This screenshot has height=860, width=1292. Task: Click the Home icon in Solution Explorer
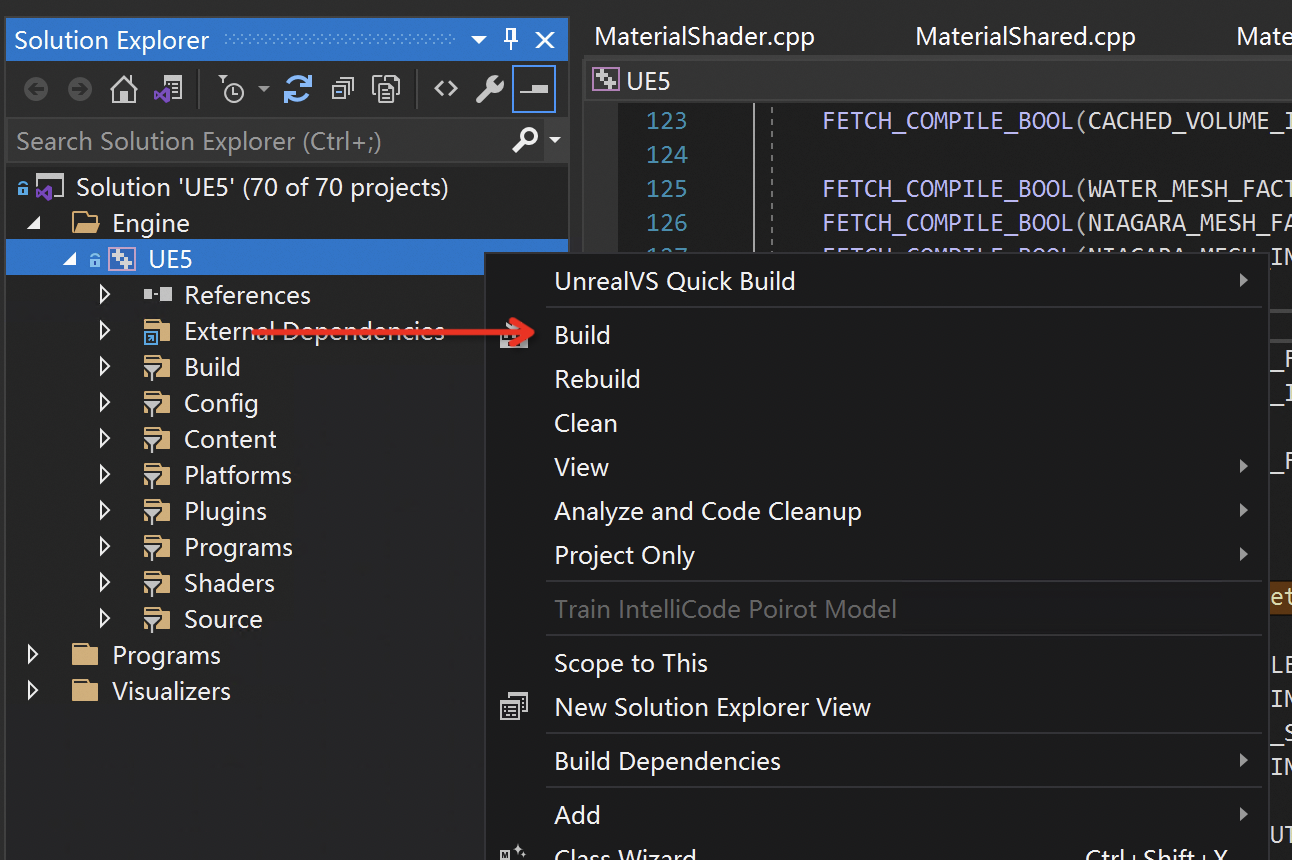[x=124, y=90]
